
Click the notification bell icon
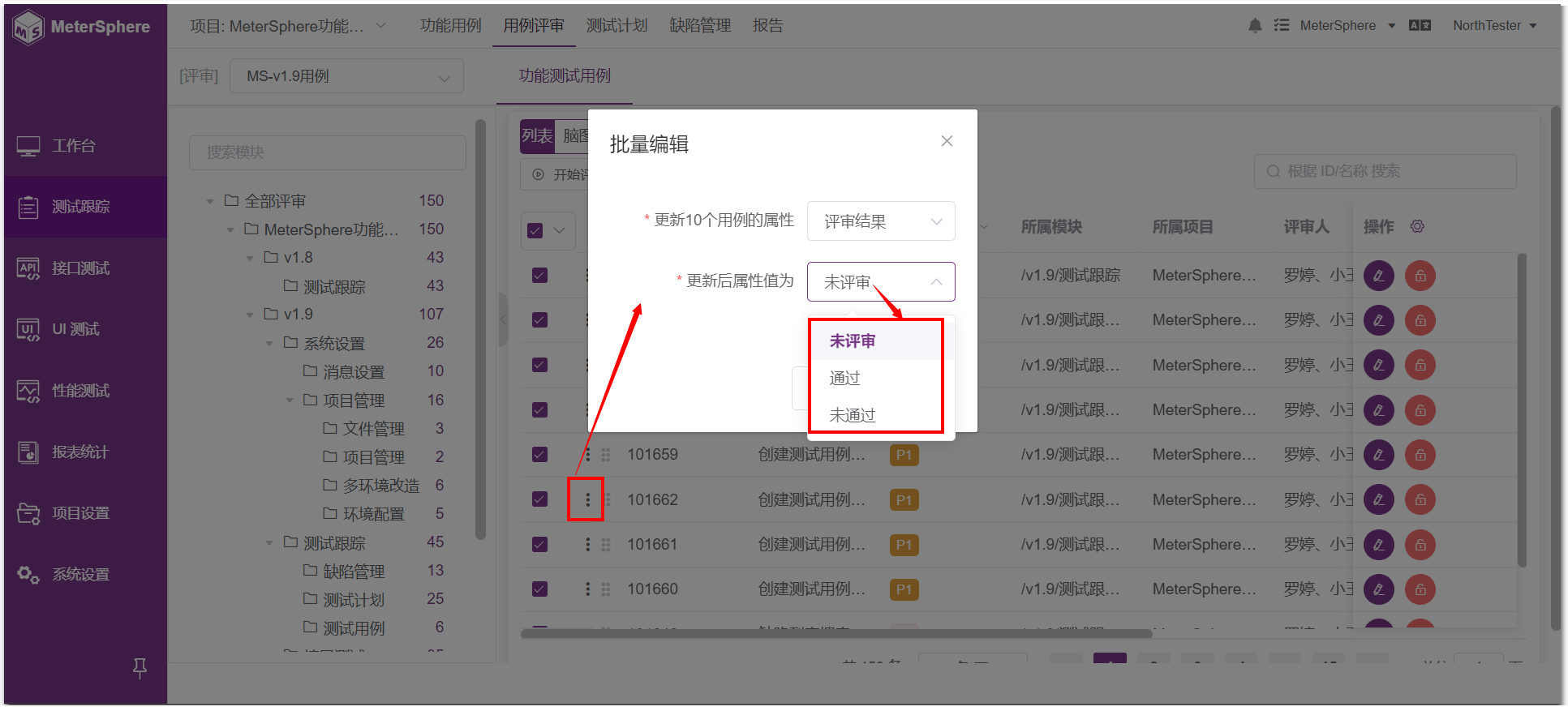[x=1255, y=26]
